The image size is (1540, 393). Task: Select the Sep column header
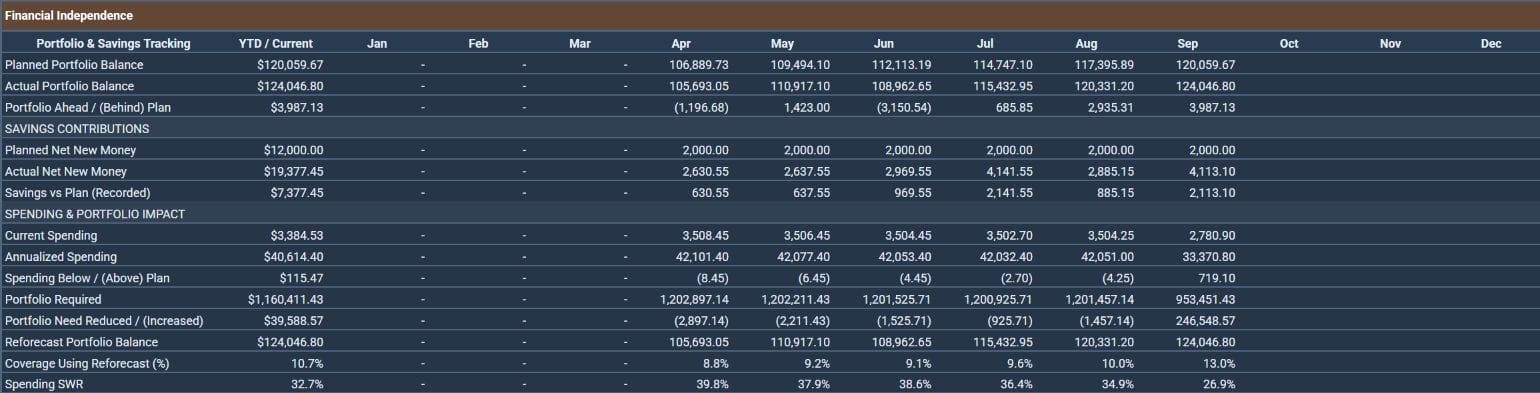1188,44
